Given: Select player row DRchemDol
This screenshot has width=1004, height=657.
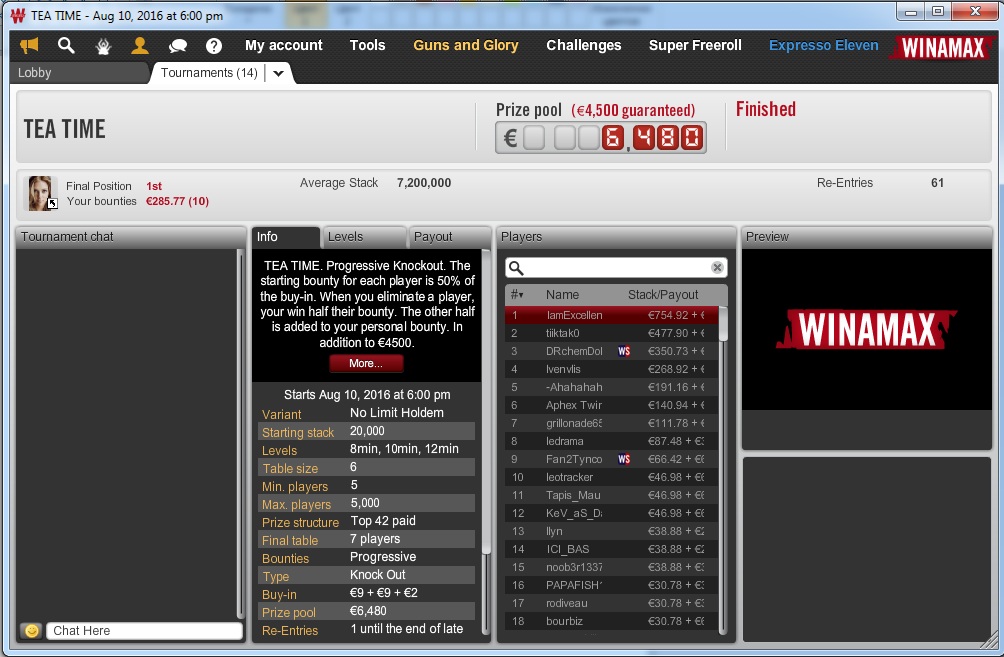Looking at the screenshot, I should pos(611,351).
